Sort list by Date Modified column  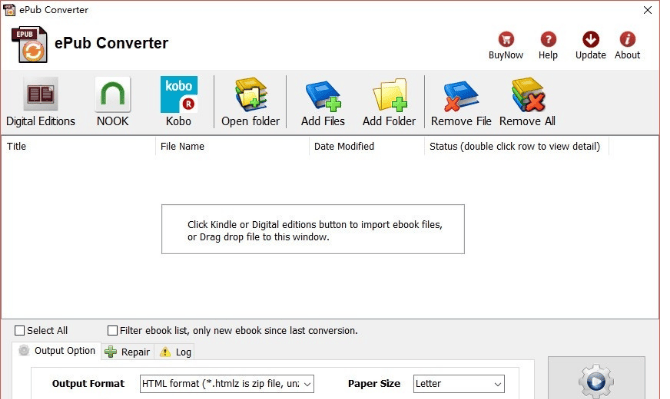pyautogui.click(x=367, y=147)
